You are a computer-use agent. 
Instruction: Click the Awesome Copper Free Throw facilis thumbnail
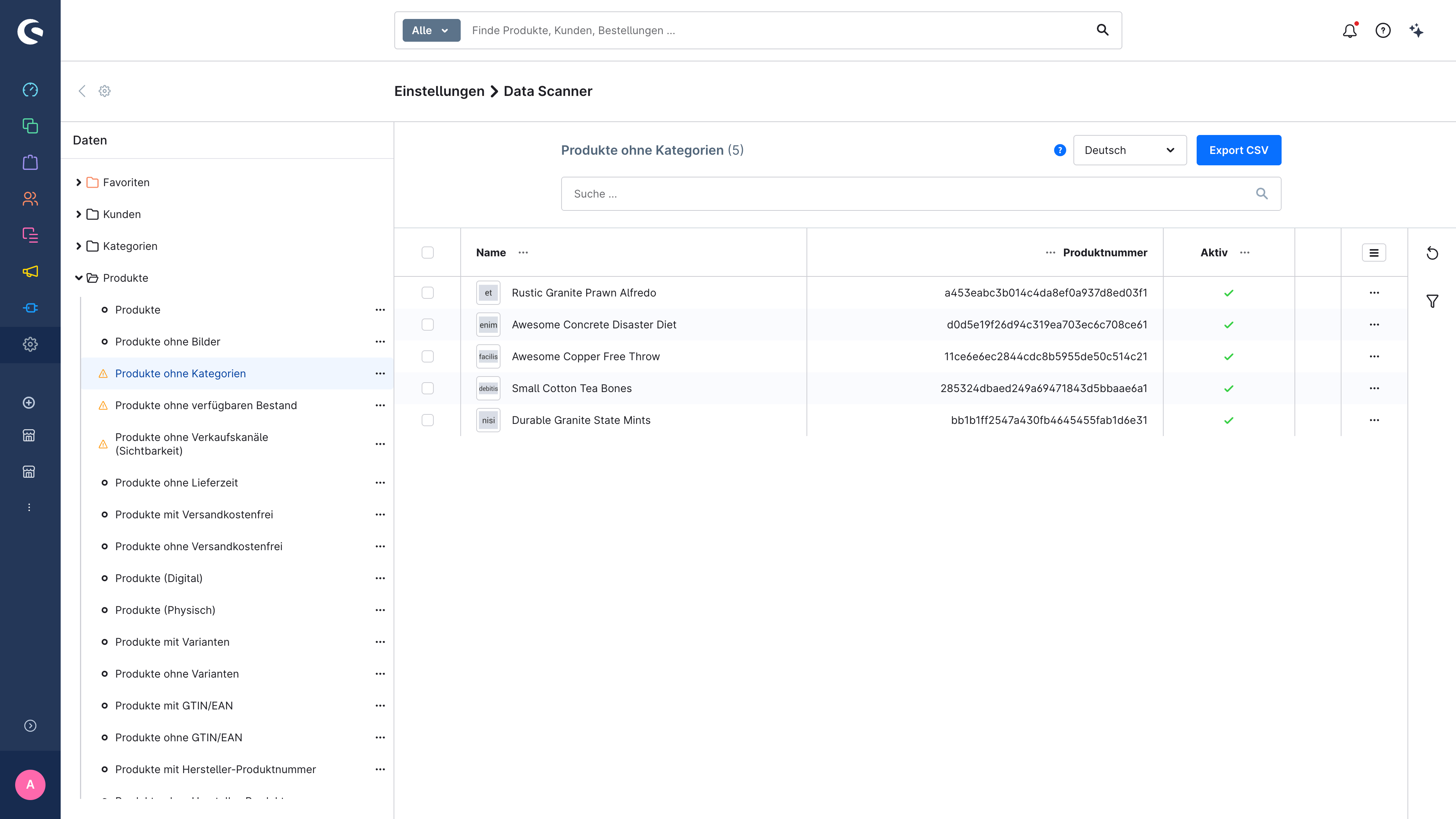[488, 357]
